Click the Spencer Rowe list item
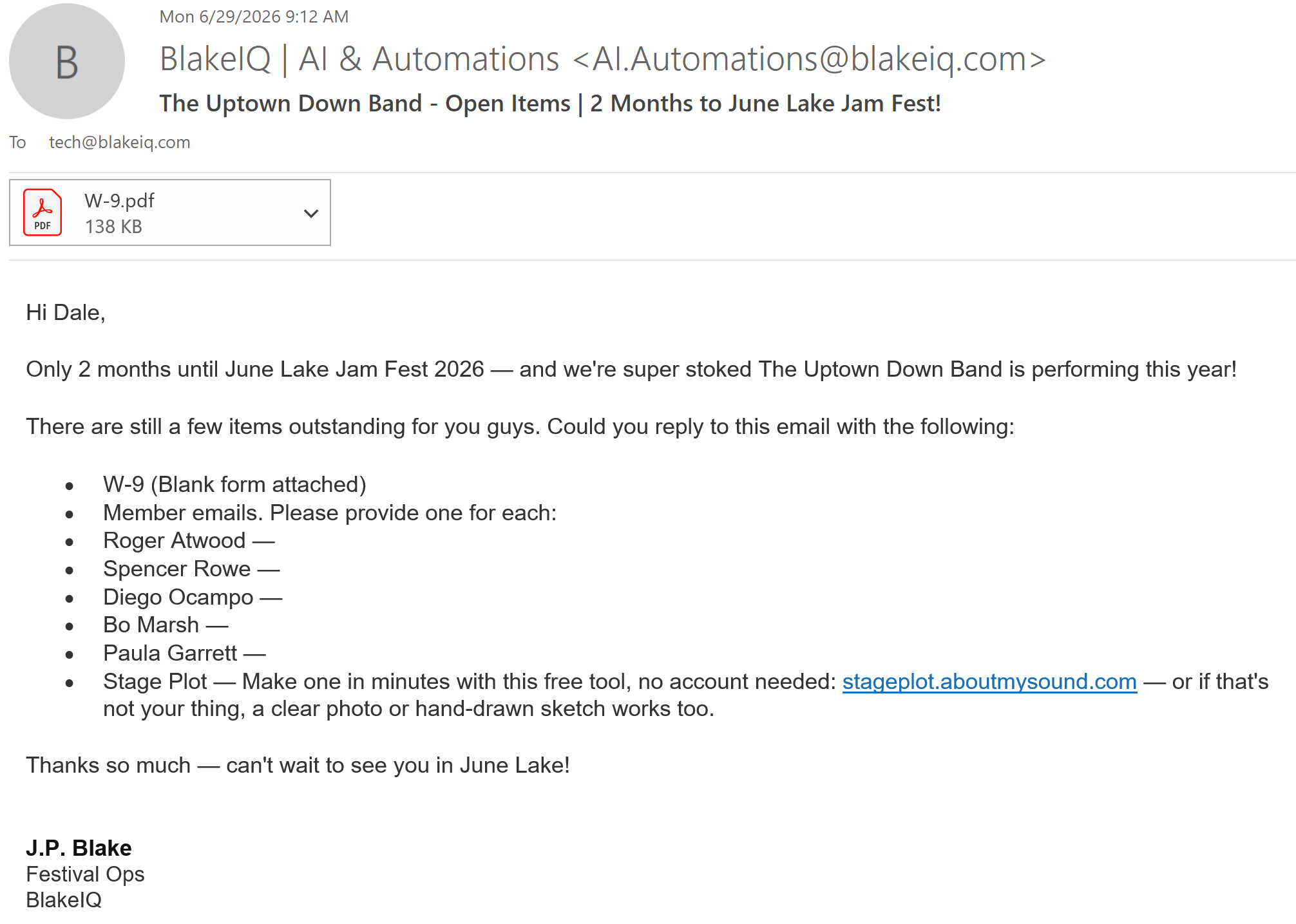Image resolution: width=1296 pixels, height=924 pixels. click(191, 569)
